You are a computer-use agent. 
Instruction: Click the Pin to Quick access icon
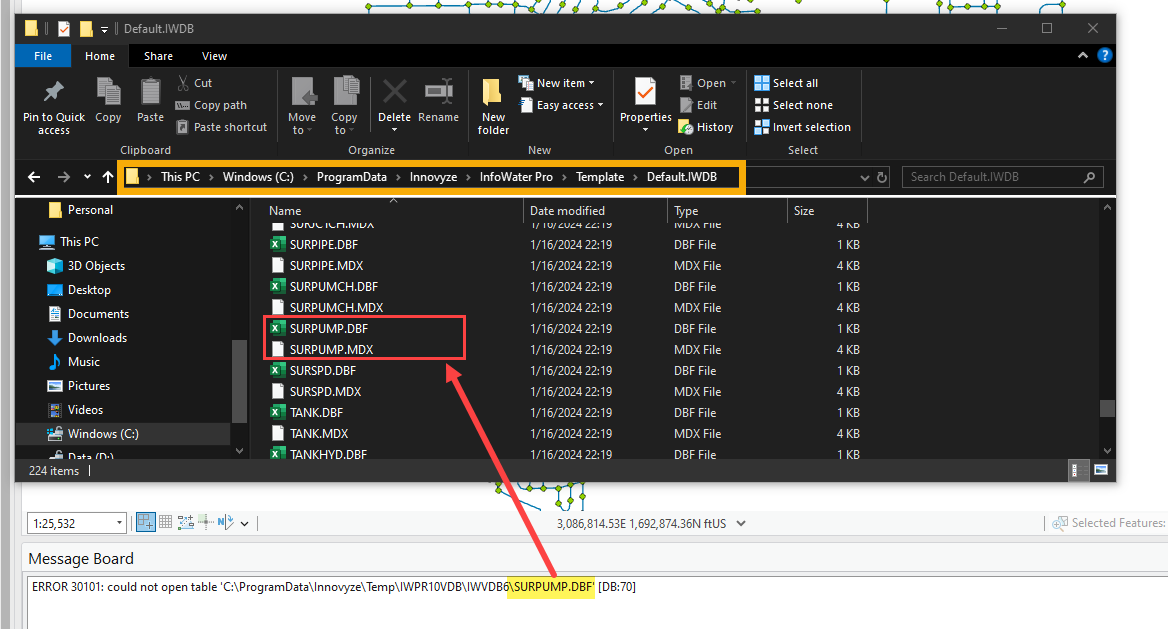(54, 92)
